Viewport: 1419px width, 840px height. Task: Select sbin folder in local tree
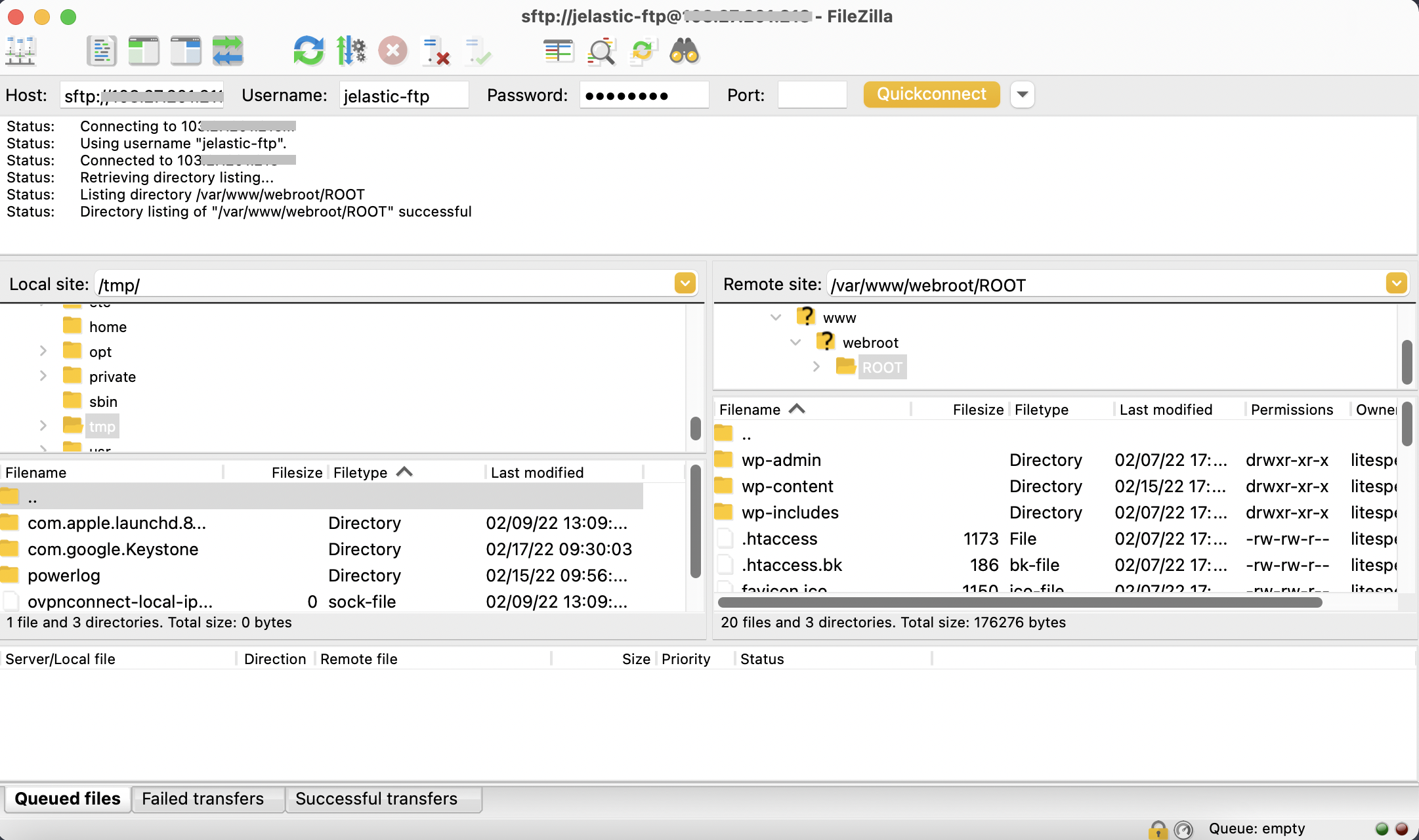coord(103,402)
